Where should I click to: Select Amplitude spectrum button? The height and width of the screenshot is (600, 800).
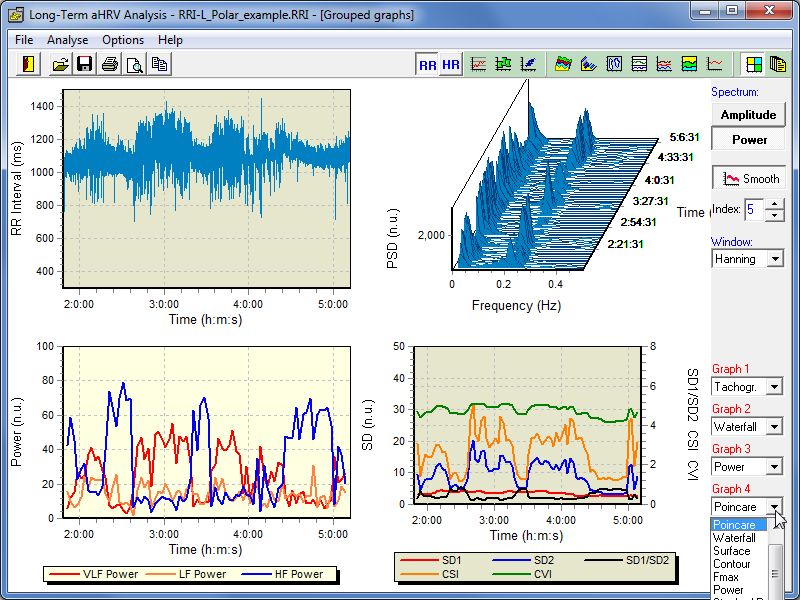point(749,115)
